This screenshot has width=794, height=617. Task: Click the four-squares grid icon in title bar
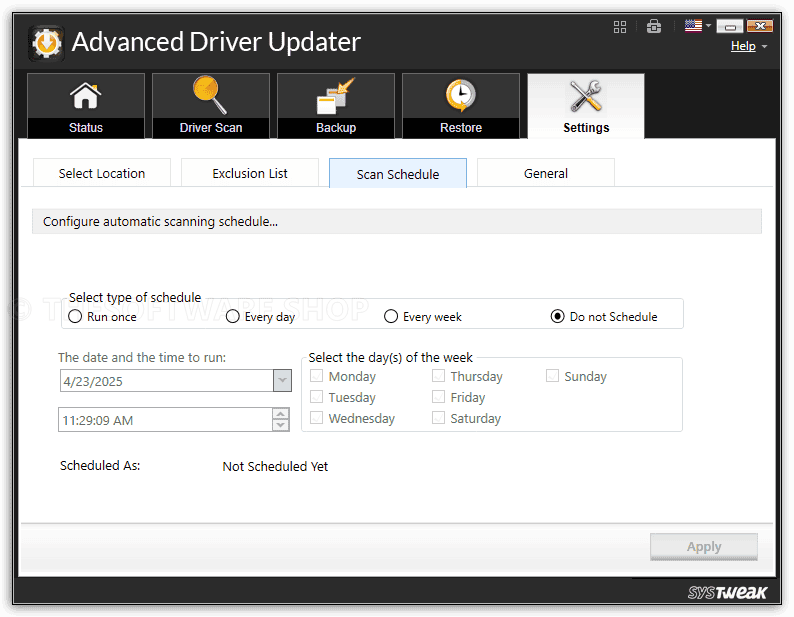click(x=620, y=27)
